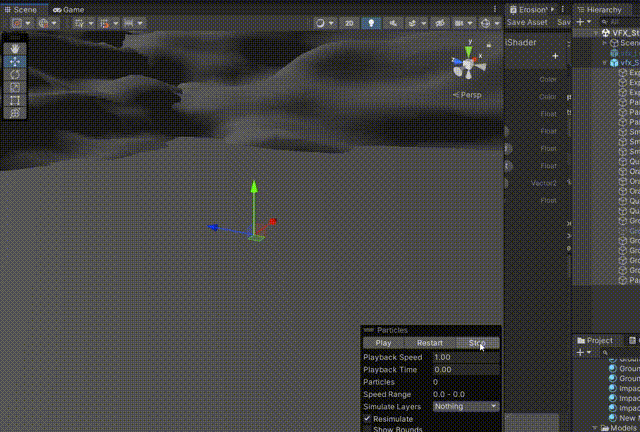Open Gizmos dropdown arrow
Viewport: 640px width, 432px height.
(x=496, y=23)
